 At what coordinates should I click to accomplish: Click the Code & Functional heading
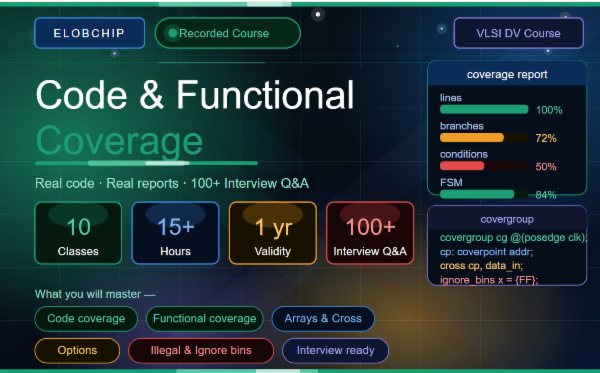[x=195, y=94]
